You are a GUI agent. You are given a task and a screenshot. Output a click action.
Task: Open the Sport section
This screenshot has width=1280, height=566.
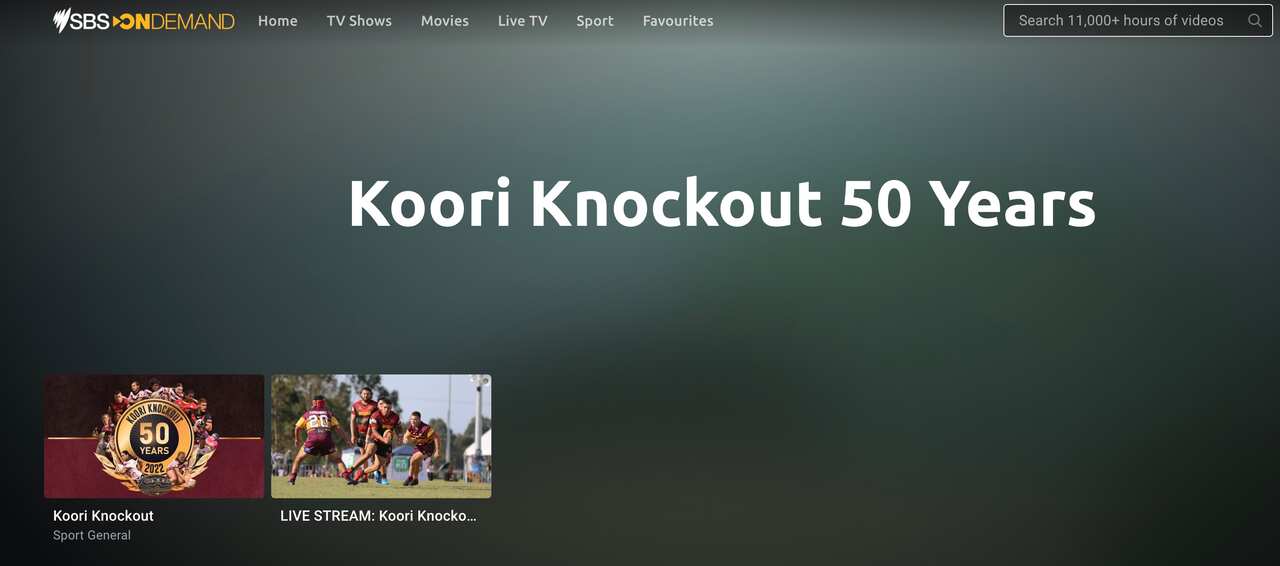pos(595,21)
